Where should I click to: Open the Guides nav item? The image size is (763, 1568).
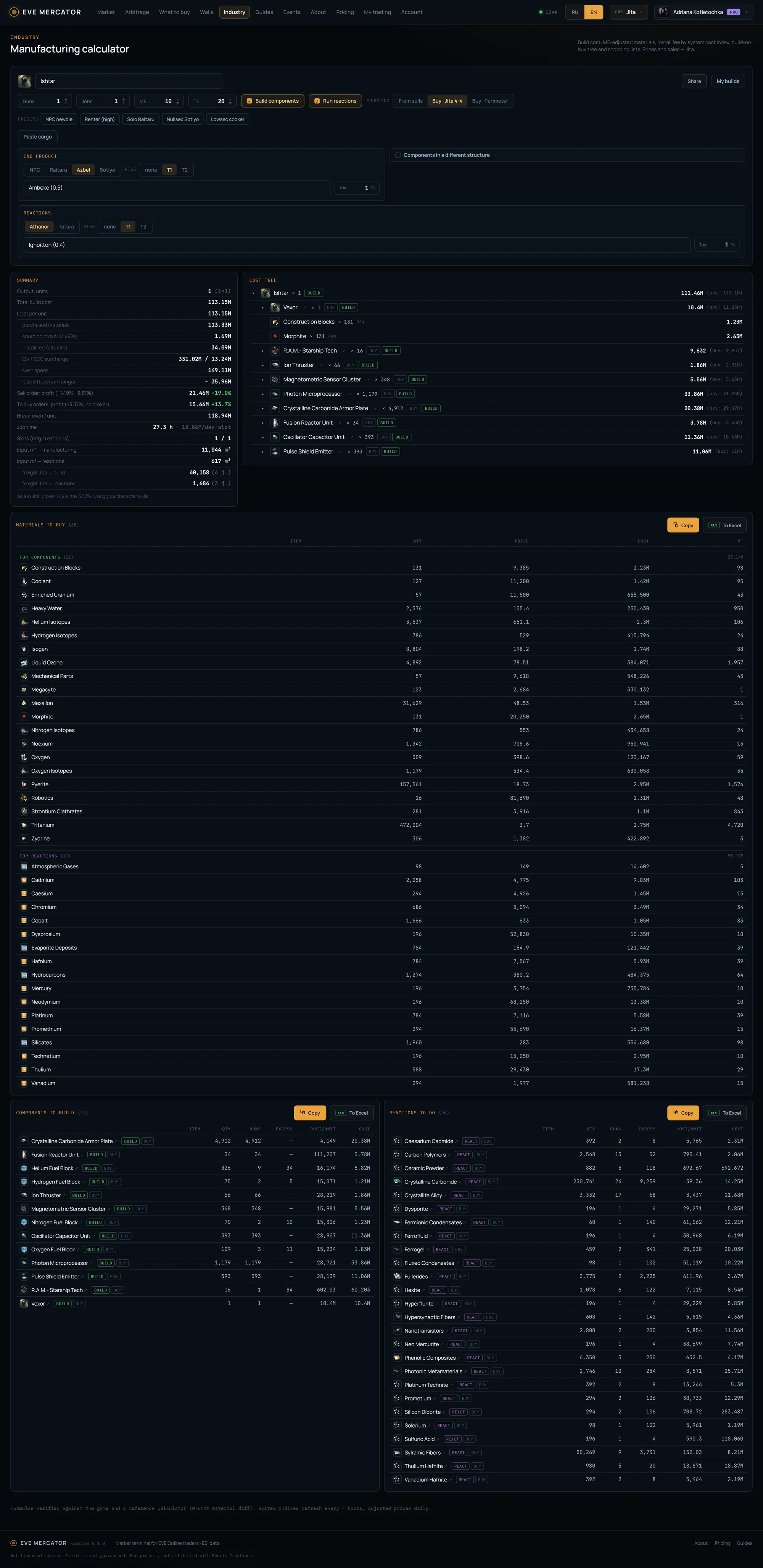tap(264, 12)
